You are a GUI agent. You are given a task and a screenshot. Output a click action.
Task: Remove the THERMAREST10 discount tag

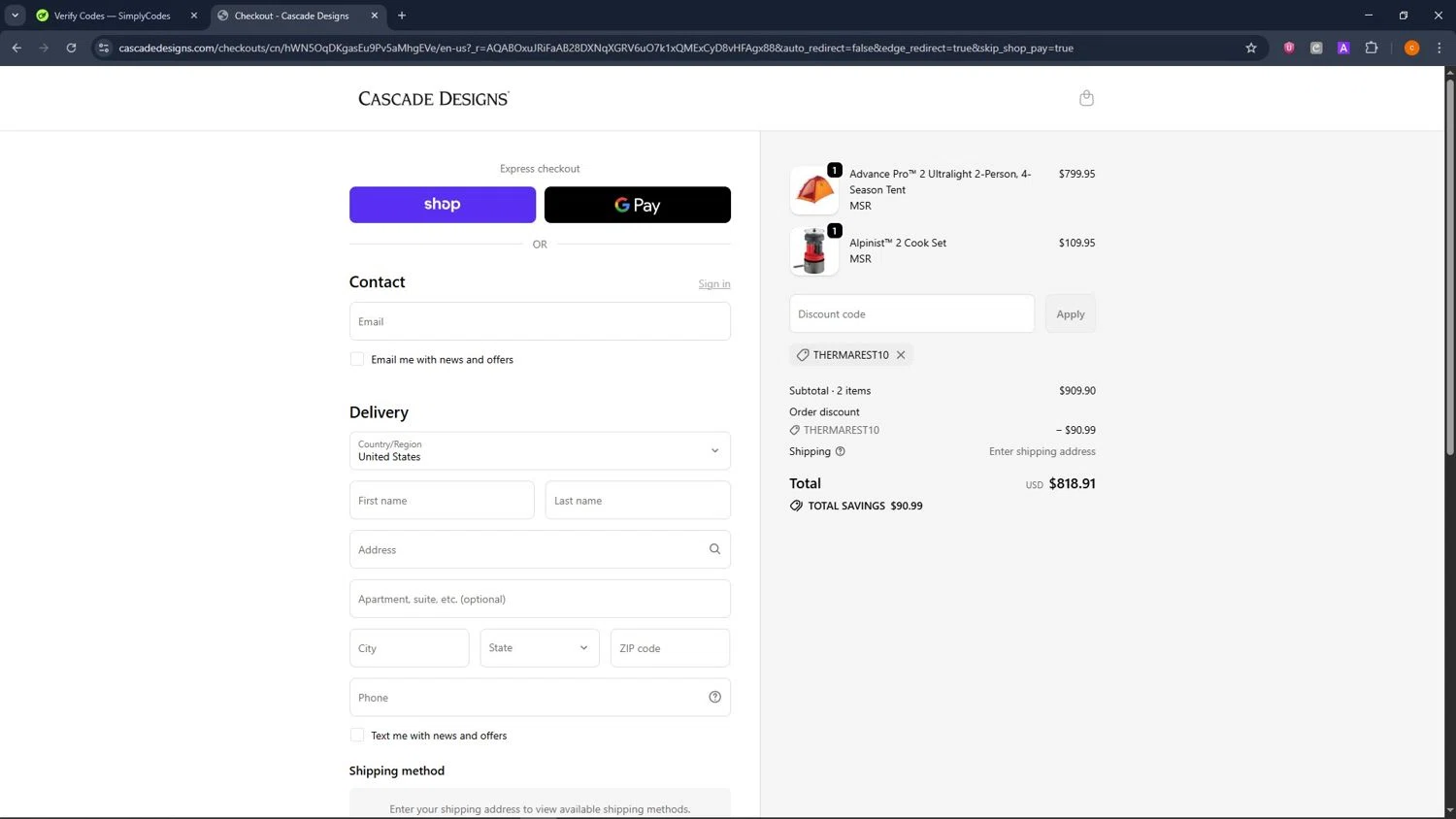point(901,355)
